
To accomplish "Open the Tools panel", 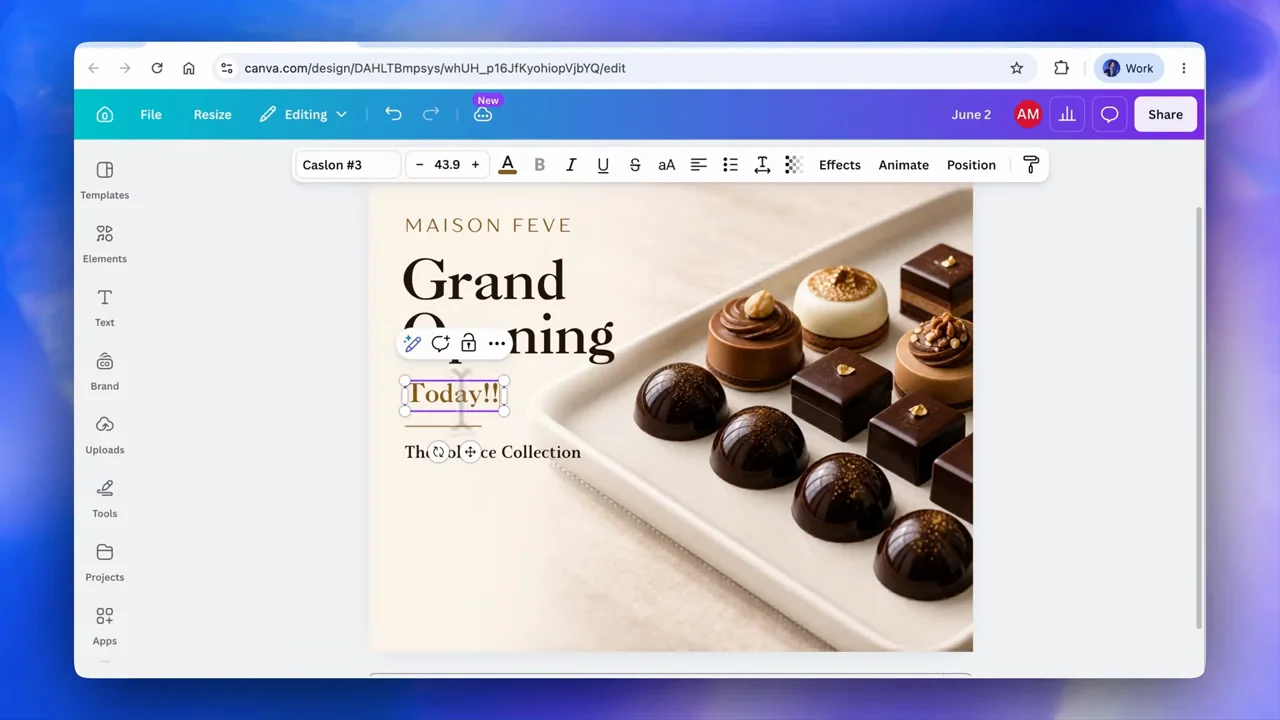I will pyautogui.click(x=105, y=499).
